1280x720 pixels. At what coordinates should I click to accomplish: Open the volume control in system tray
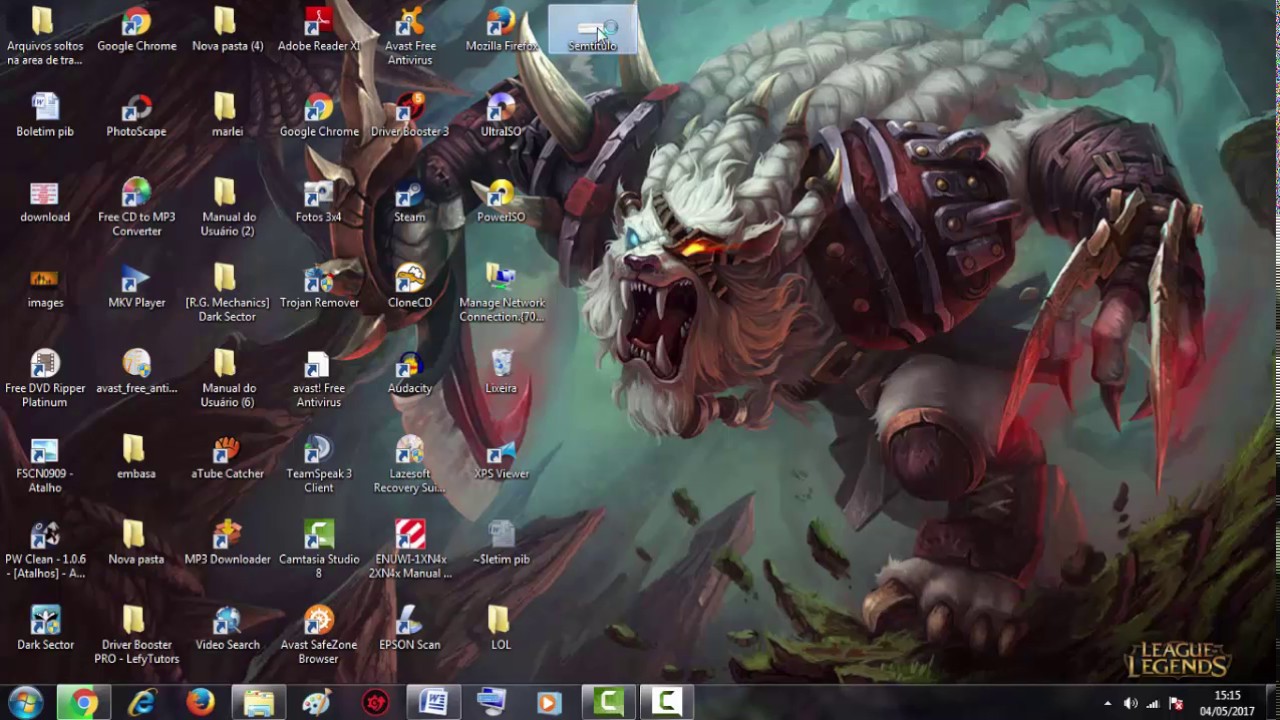coord(1130,704)
